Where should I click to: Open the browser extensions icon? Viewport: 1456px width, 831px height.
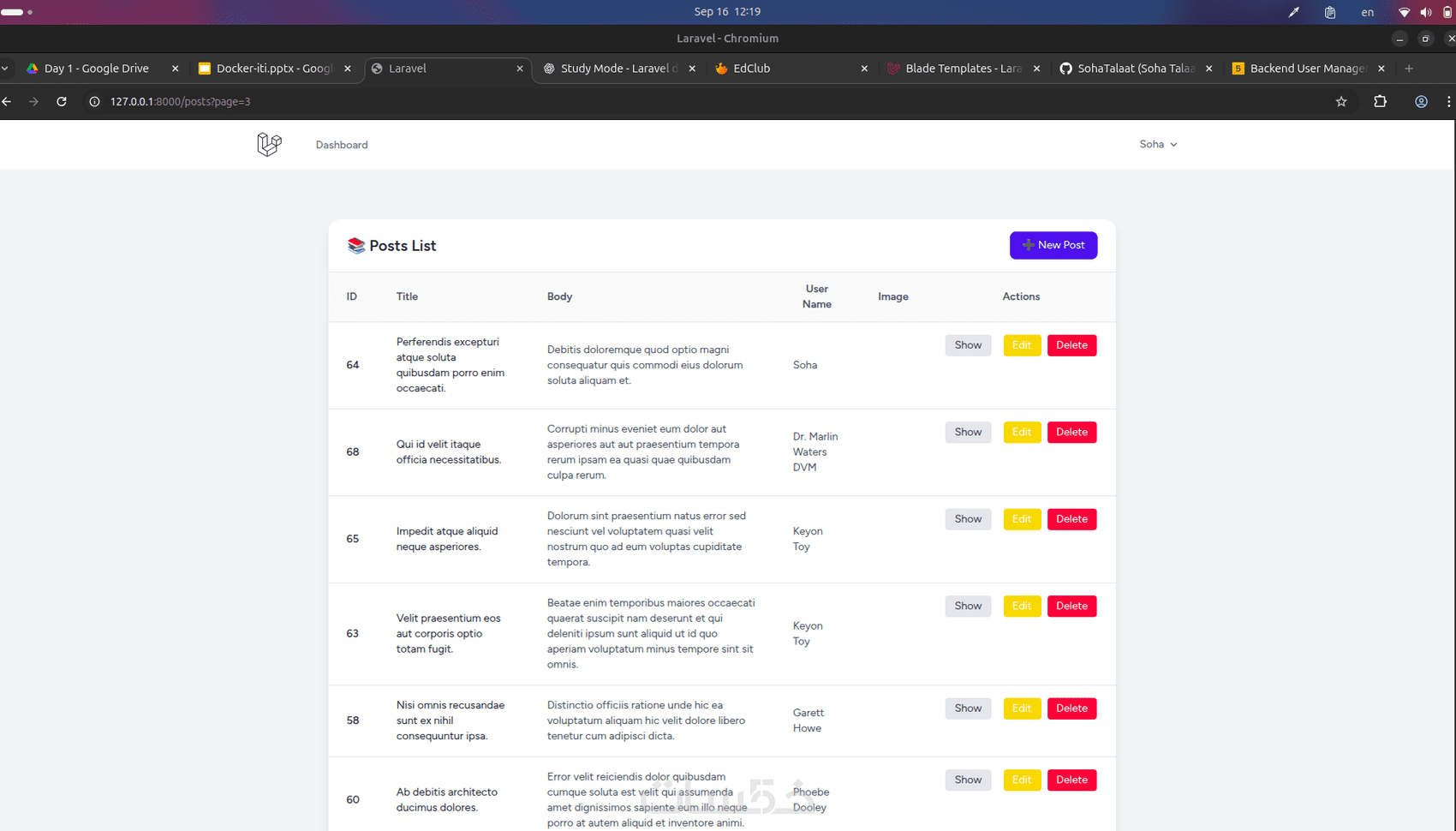pos(1380,102)
